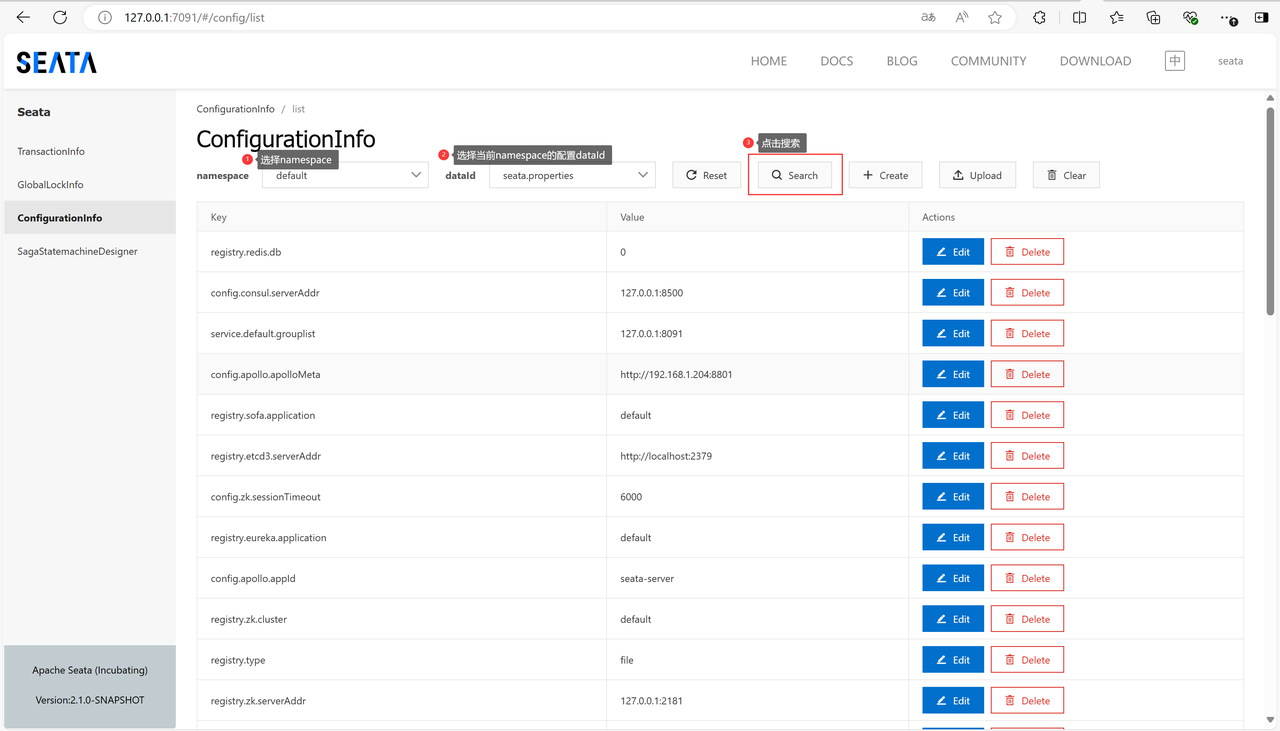Screen dimensions: 1280x731
Task: Click the browser back arrow icon
Action: (x=23, y=17)
